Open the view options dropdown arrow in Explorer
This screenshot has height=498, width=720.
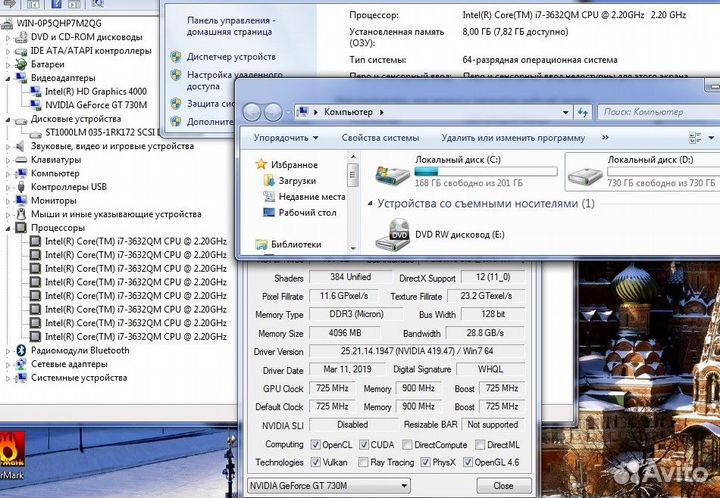(711, 138)
